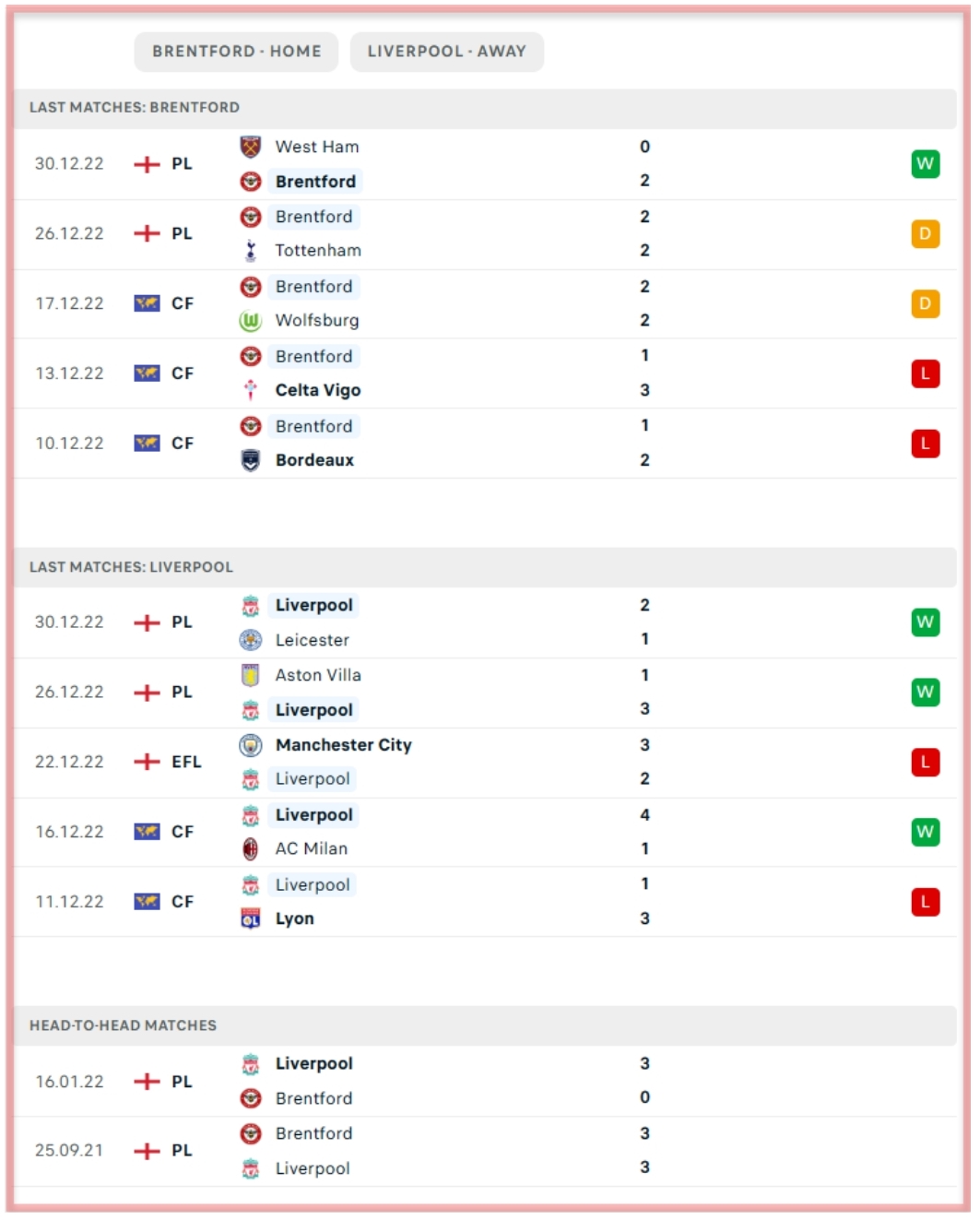Click the Aston Villa crest icon
The width and height of the screenshot is (980, 1220).
click(x=251, y=675)
